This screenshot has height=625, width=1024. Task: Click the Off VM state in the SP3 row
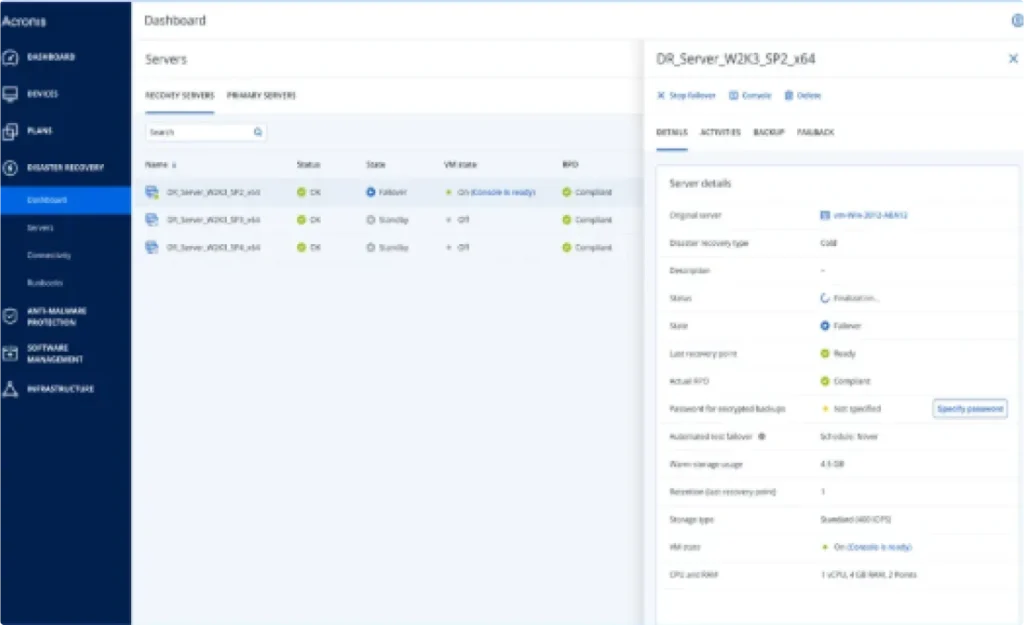coord(463,219)
